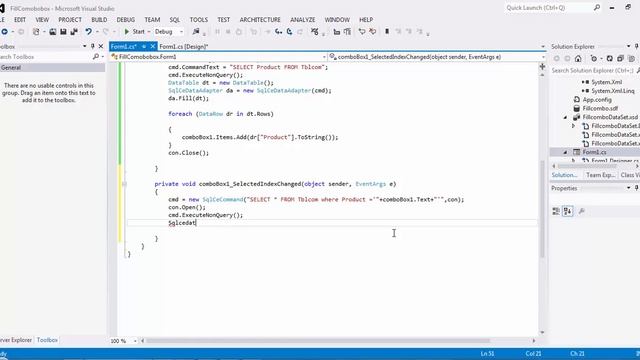This screenshot has height=360, width=640.
Task: Select the System.Xml.Linq reference
Action: pyautogui.click(x=613, y=91)
